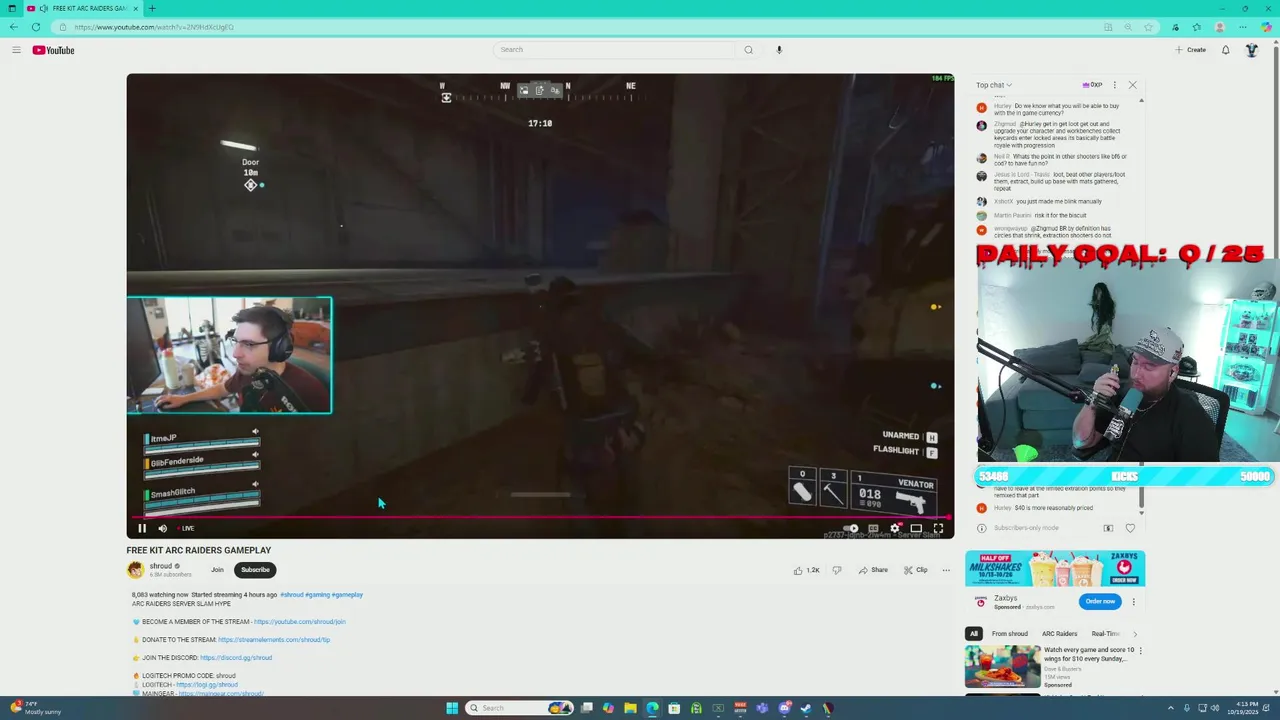Create a Clip of the stream
Screen dimensions: 1280x720
tap(915, 570)
